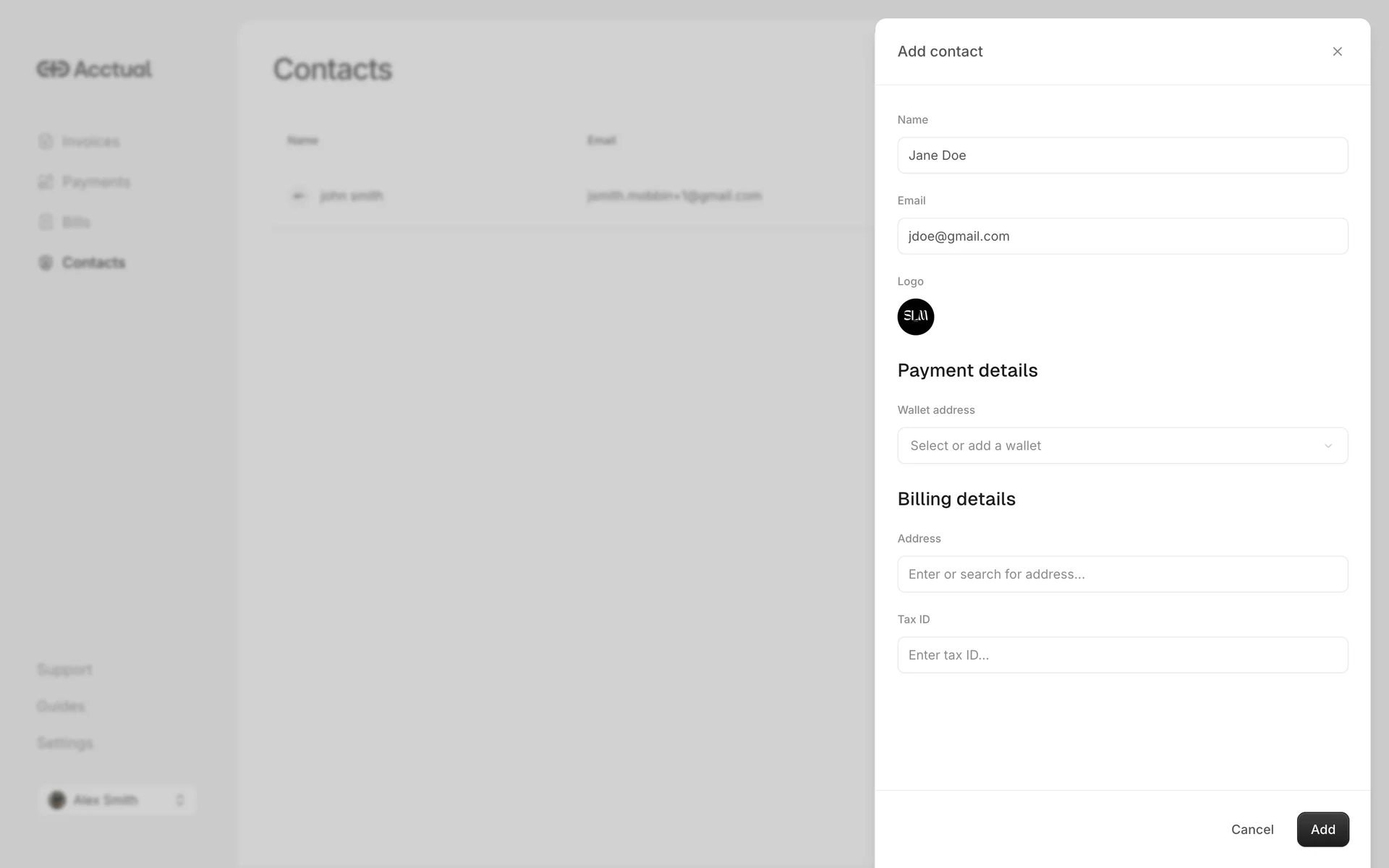Click the Bills icon in sidebar
The width and height of the screenshot is (1389, 868).
click(46, 222)
